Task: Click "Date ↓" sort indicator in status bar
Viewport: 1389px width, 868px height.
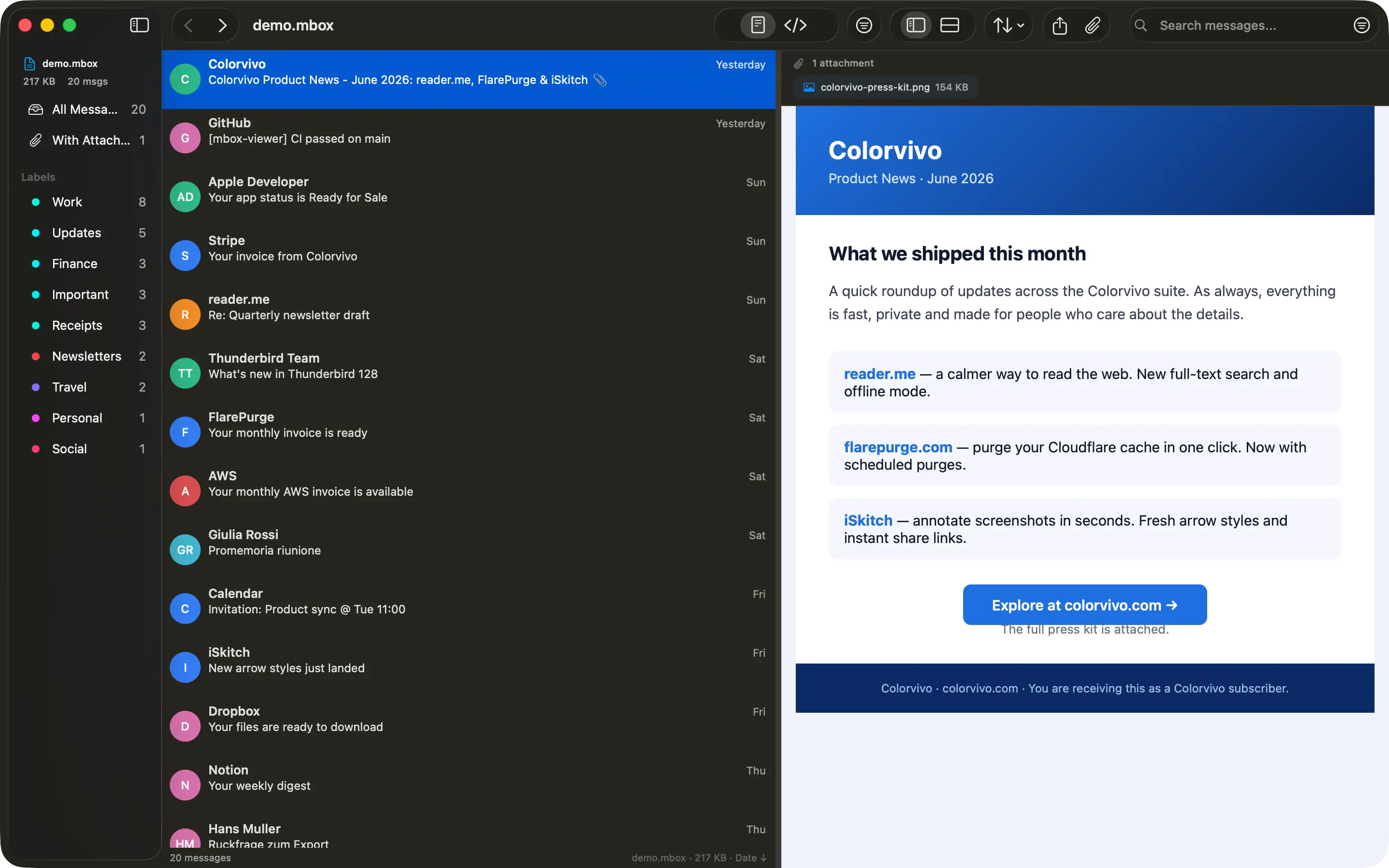Action: 751,858
